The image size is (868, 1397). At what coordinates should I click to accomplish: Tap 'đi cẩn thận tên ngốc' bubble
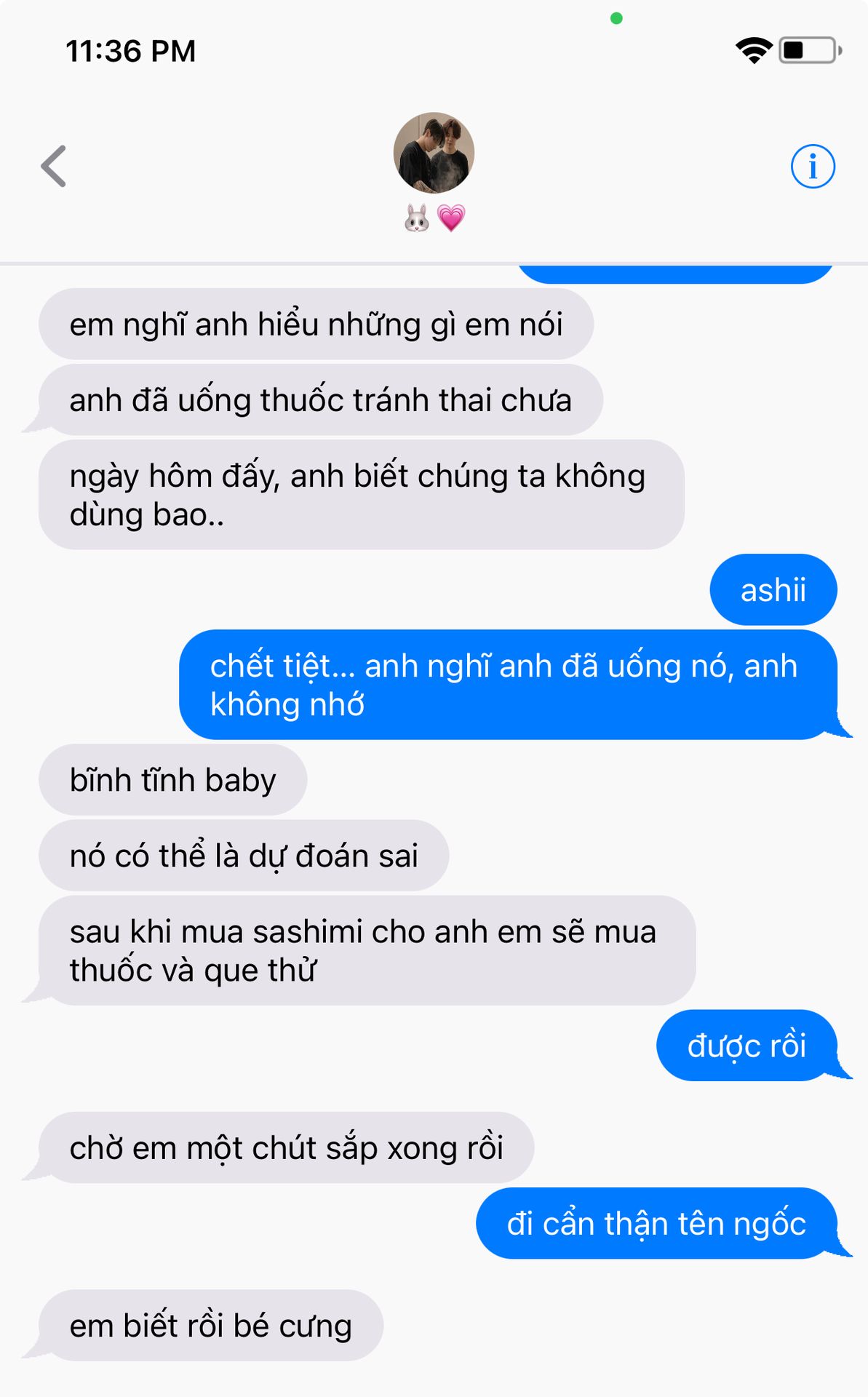coord(657,1223)
